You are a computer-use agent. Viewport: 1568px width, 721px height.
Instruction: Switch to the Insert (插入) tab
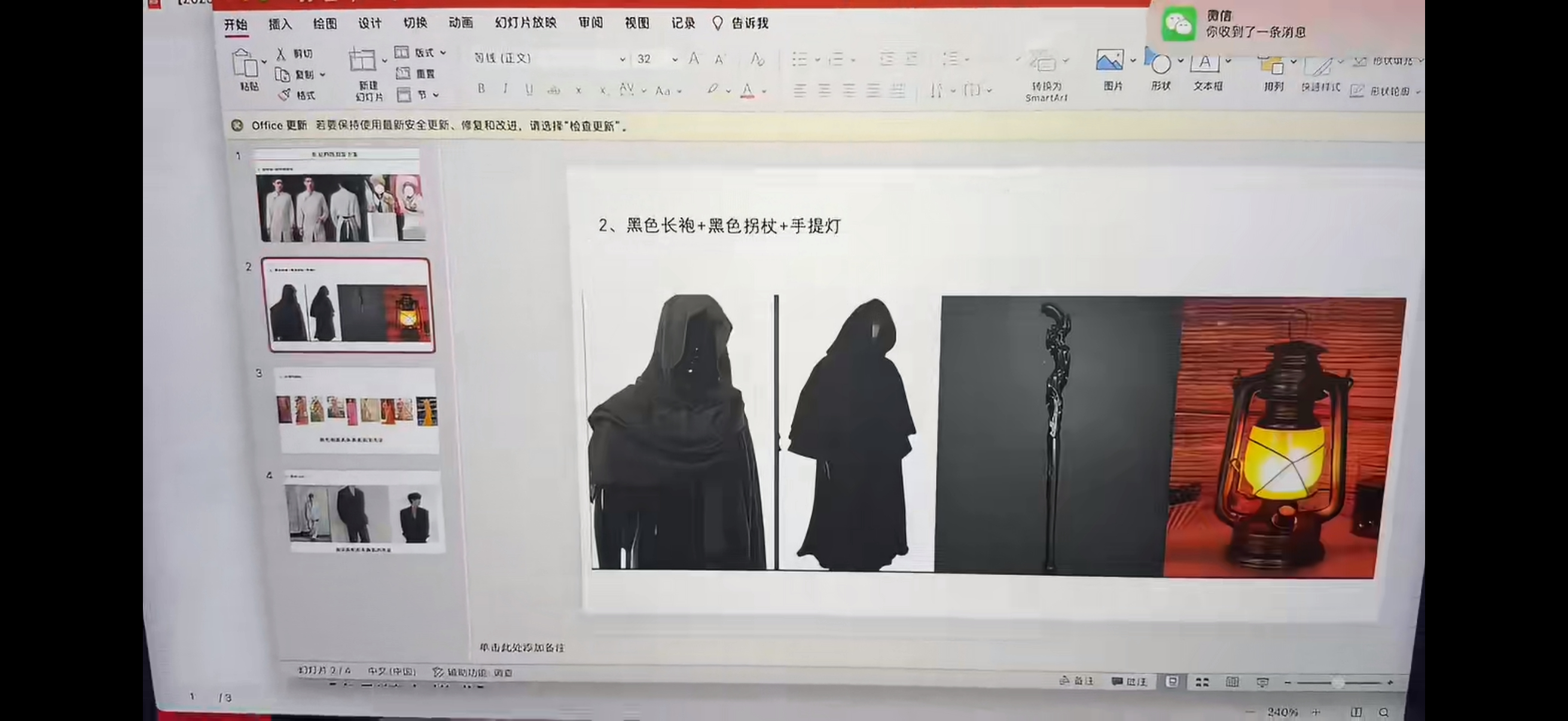click(x=280, y=25)
